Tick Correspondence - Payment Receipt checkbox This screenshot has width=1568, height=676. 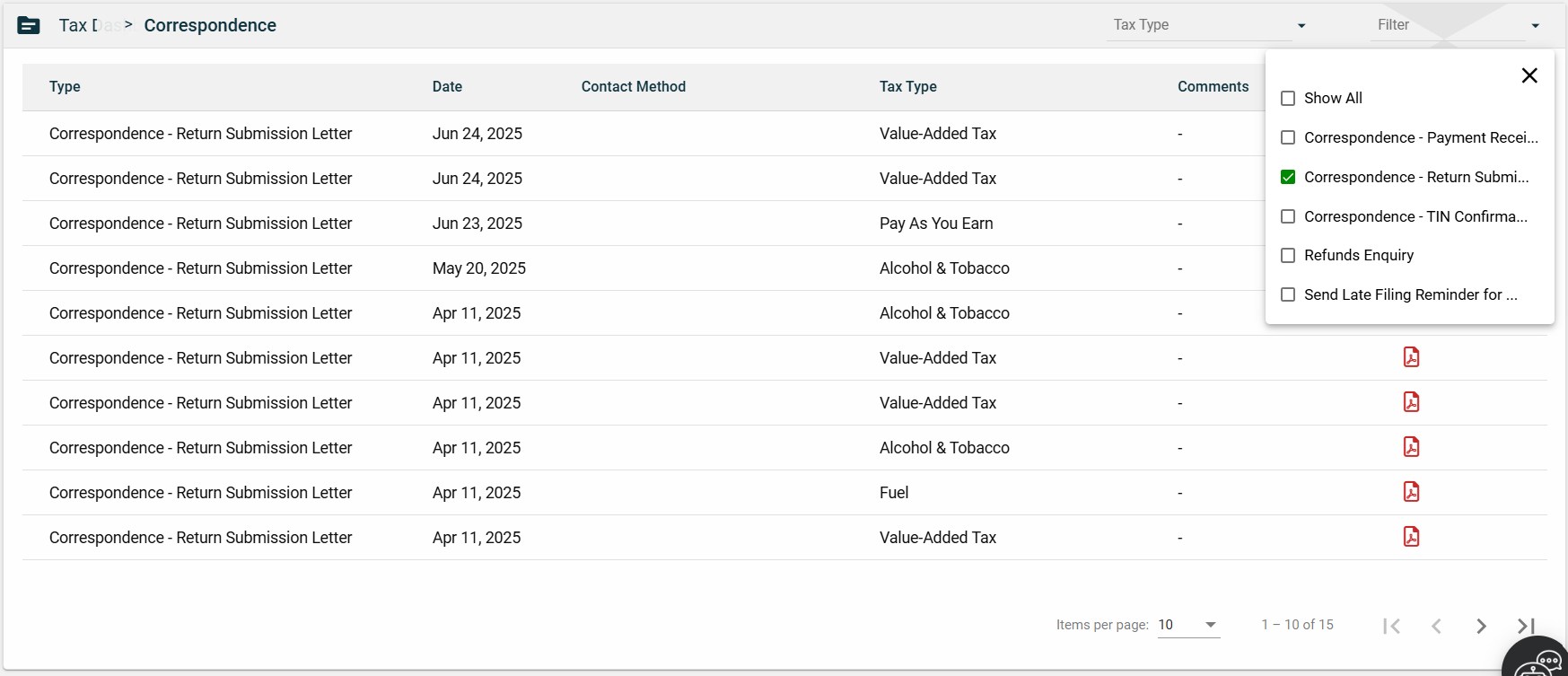click(1288, 138)
